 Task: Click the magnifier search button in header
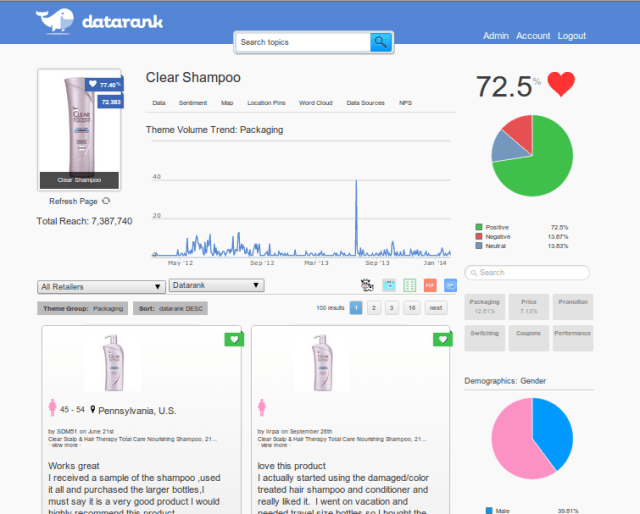coord(380,42)
